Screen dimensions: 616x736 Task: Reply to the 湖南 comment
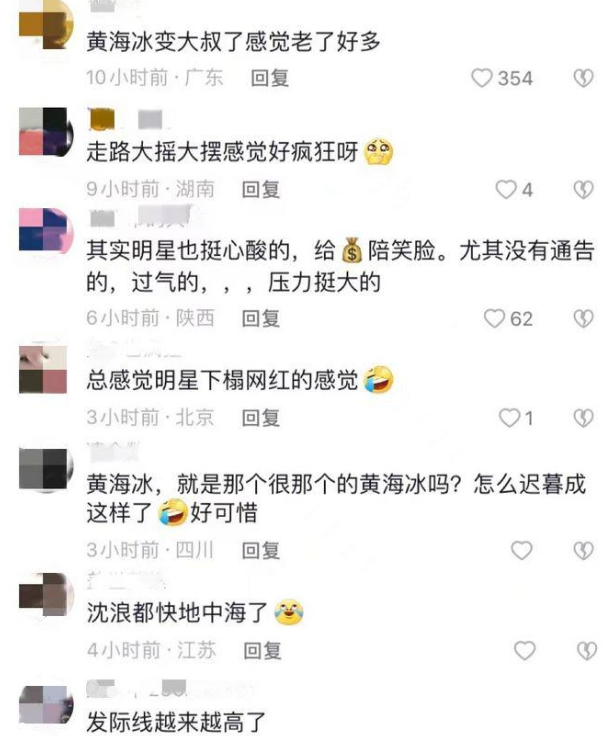[261, 190]
